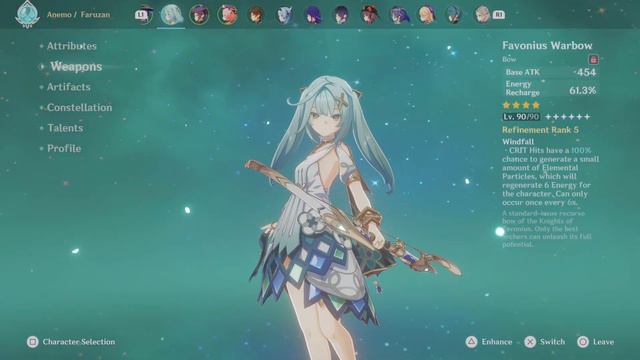Select the purple witch-hat character portrait after Faruzan
Image resolution: width=640 pixels, height=360 pixels.
[x=199, y=15]
